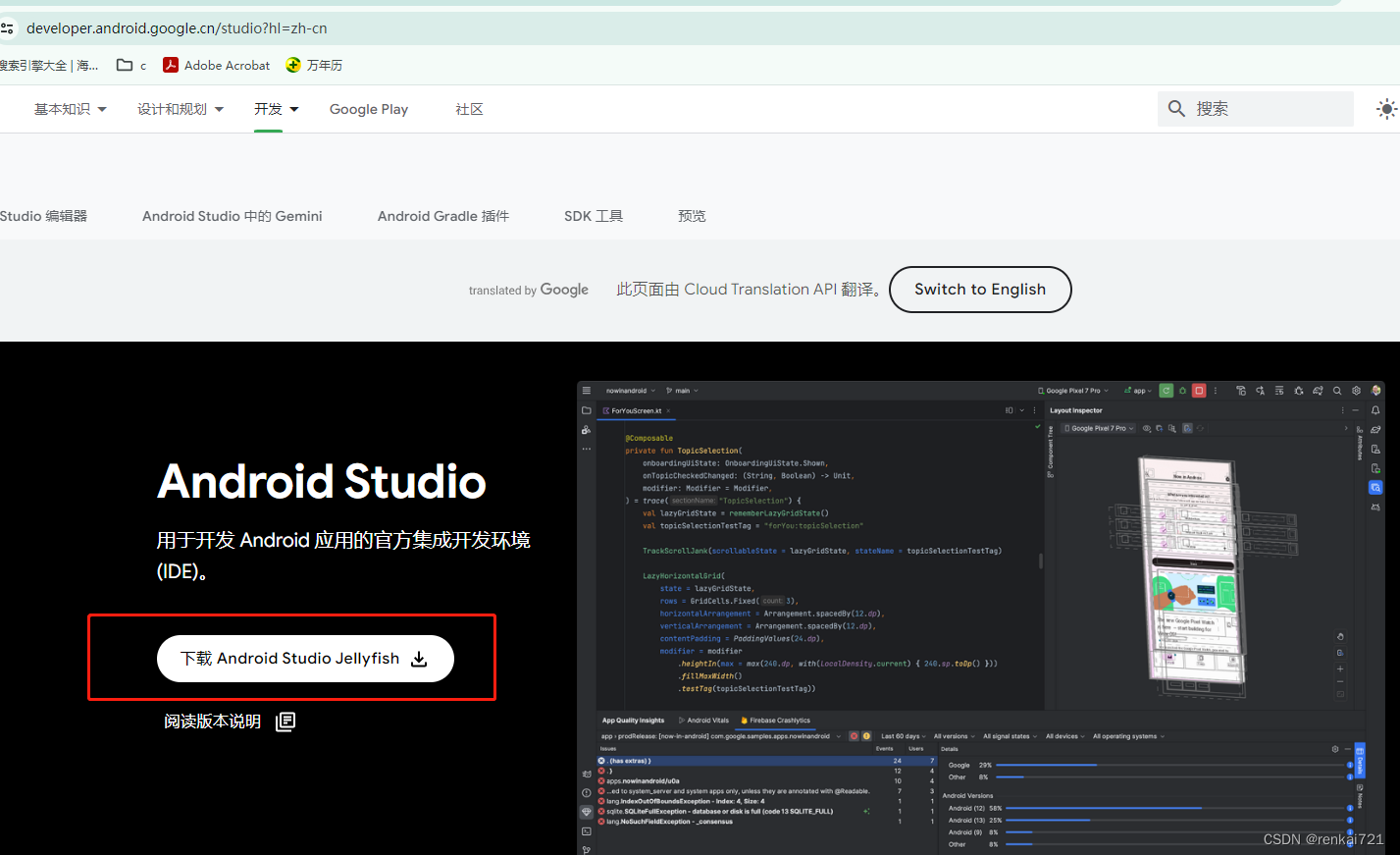This screenshot has width=1400, height=855.
Task: Switch to the SDK 工具 tab
Action: pyautogui.click(x=594, y=216)
